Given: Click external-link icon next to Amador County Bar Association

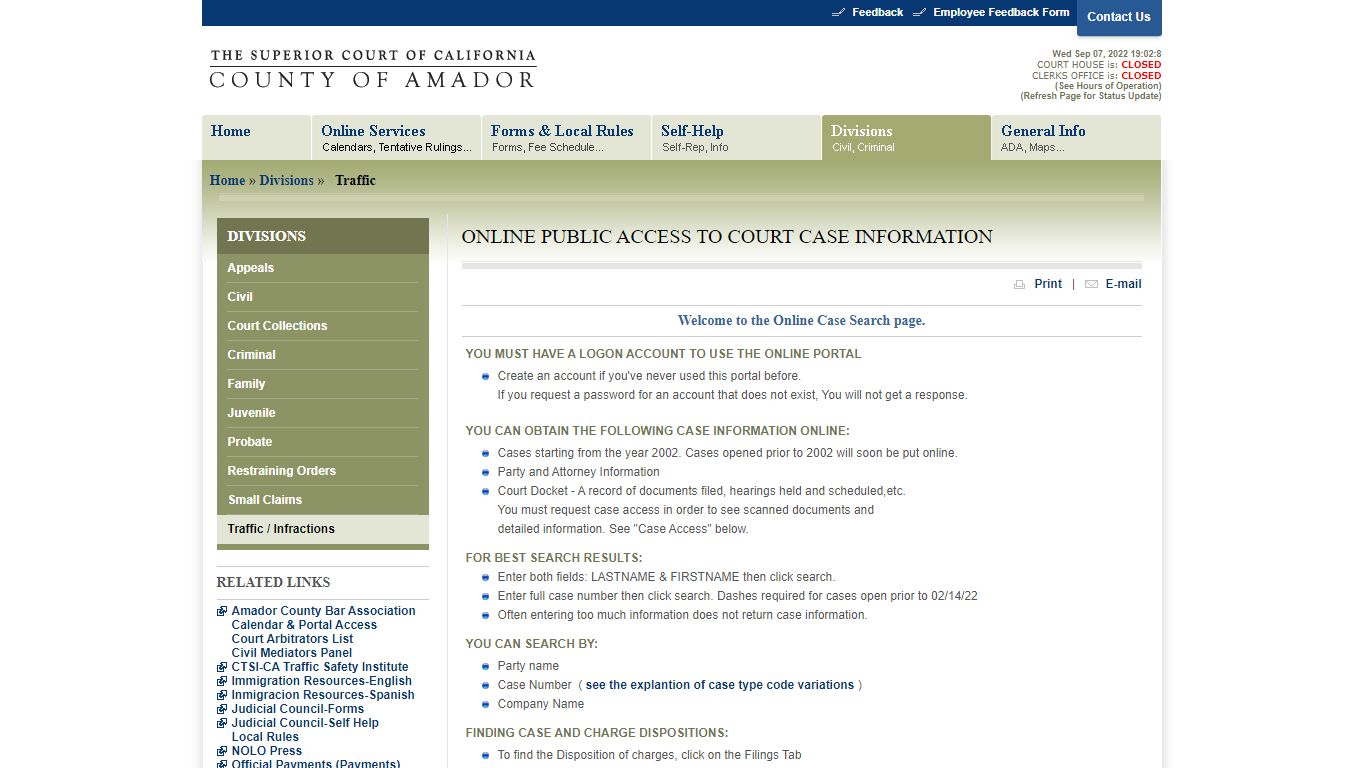Looking at the screenshot, I should (222, 611).
